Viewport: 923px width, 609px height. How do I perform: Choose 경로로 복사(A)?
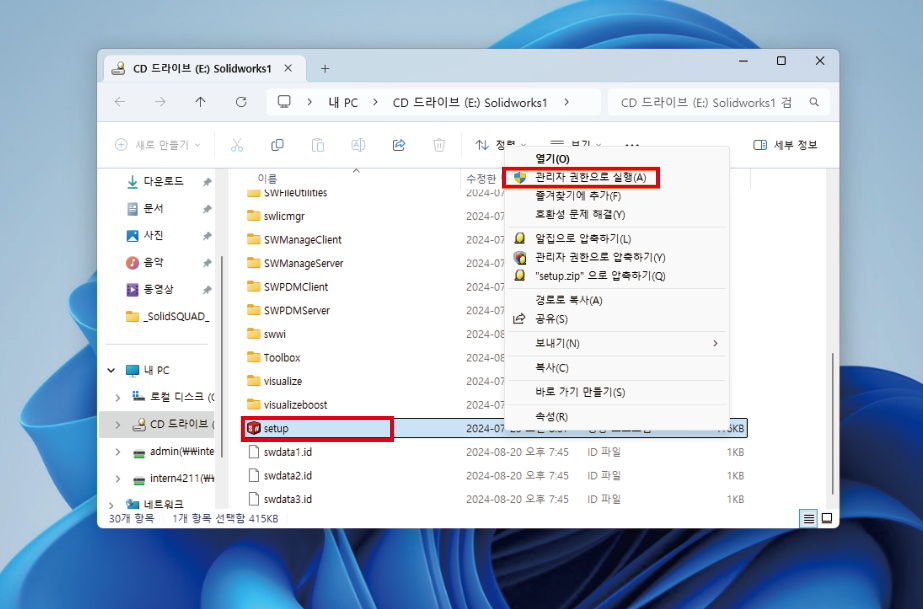tap(616, 300)
